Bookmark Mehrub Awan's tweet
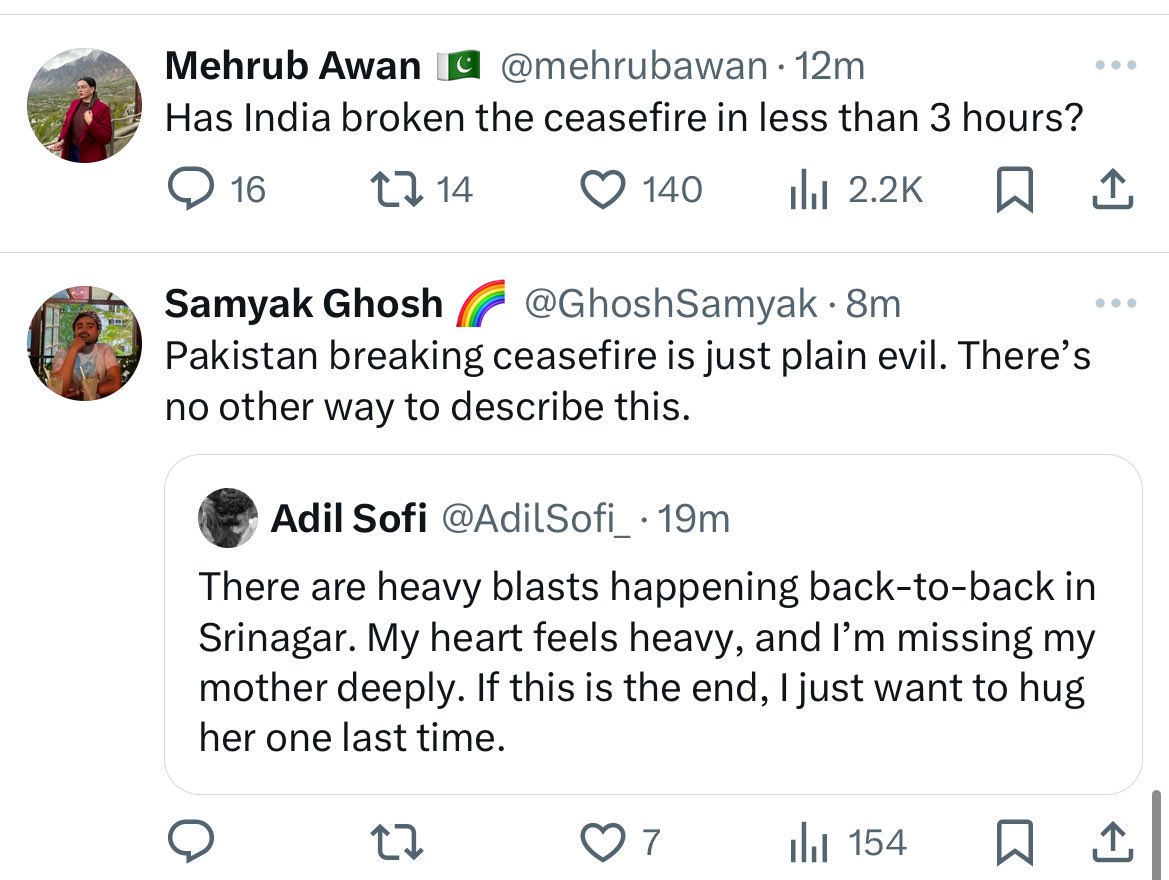Viewport: 1169px width, 880px height. (x=1015, y=189)
